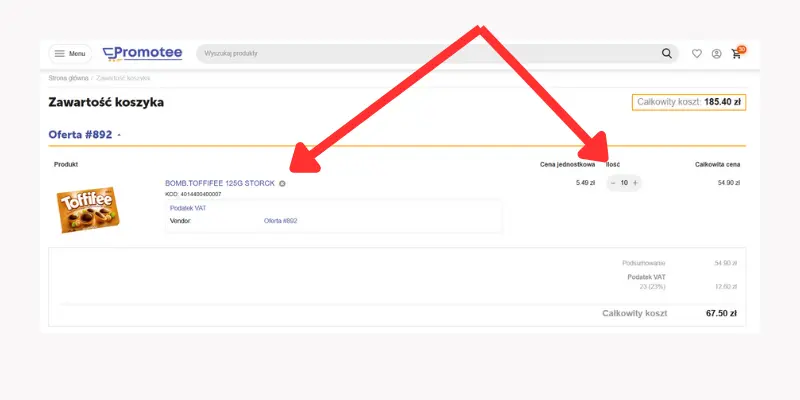800x400 pixels.
Task: Click the cart item count badge
Action: click(742, 48)
